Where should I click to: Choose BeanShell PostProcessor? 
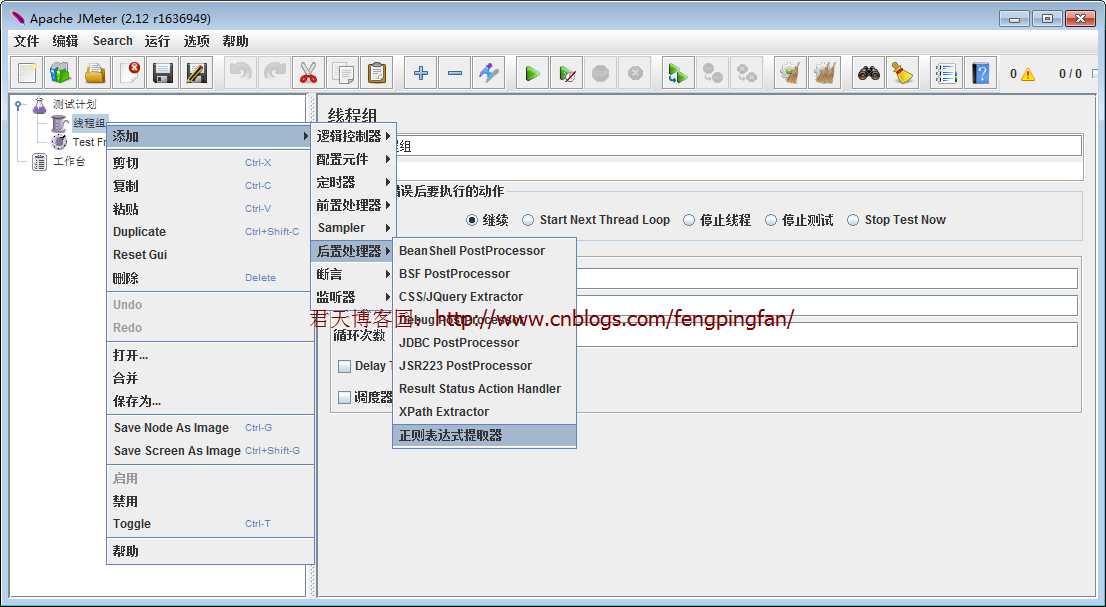[485, 251]
